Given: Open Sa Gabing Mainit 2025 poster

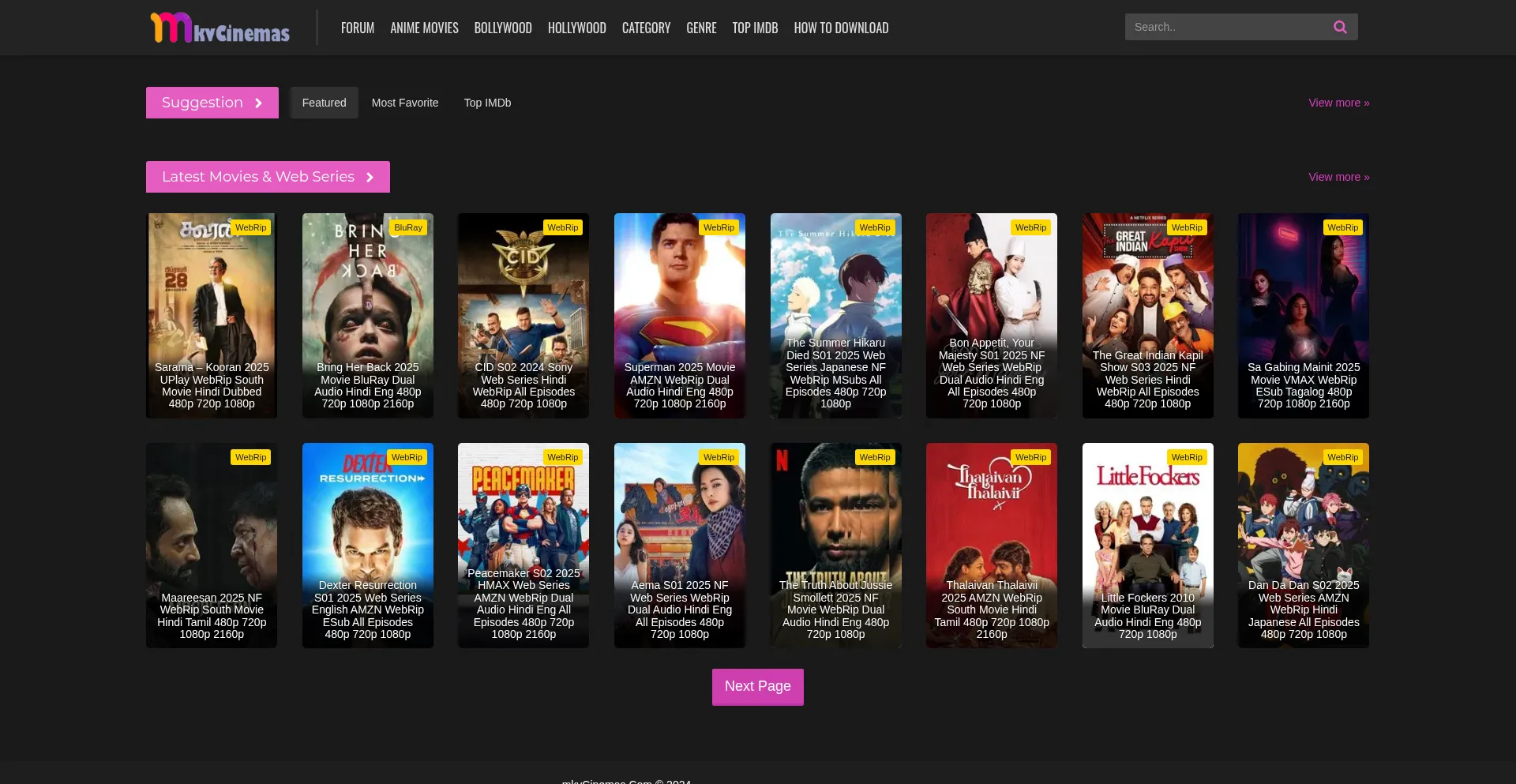Looking at the screenshot, I should click(x=1304, y=316).
